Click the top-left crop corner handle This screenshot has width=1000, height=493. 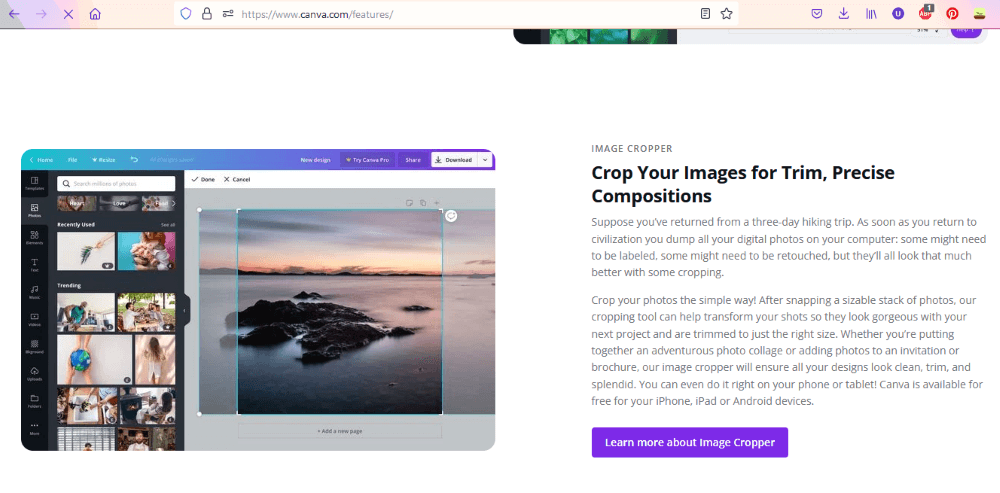[237, 210]
